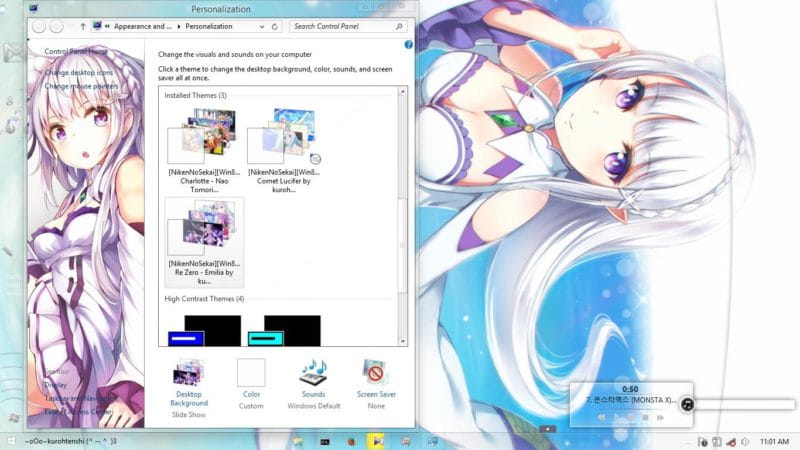The height and width of the screenshot is (450, 800).
Task: Open the address bar history dropdown
Action: tap(262, 27)
